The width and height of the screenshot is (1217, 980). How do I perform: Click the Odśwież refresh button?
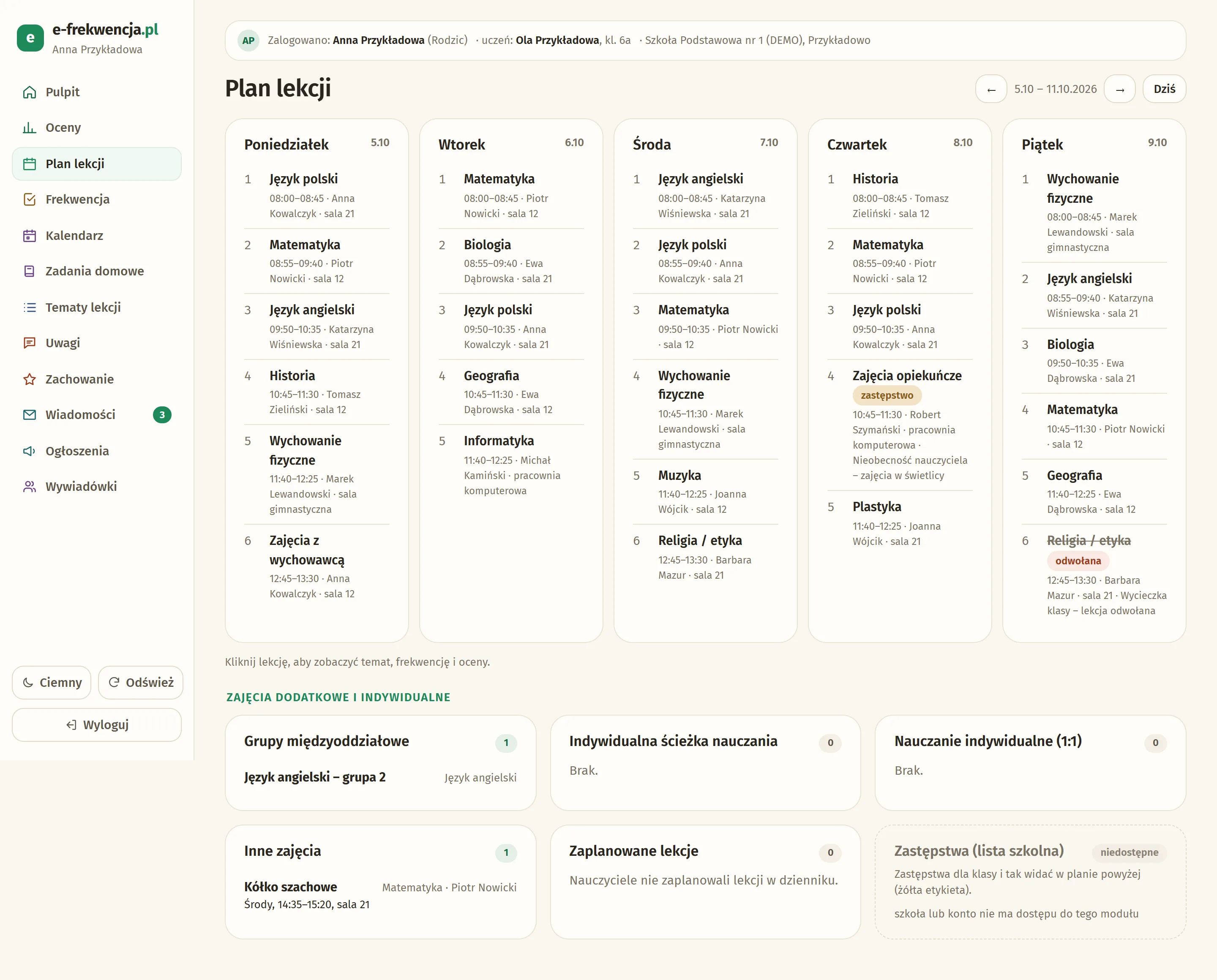[141, 683]
